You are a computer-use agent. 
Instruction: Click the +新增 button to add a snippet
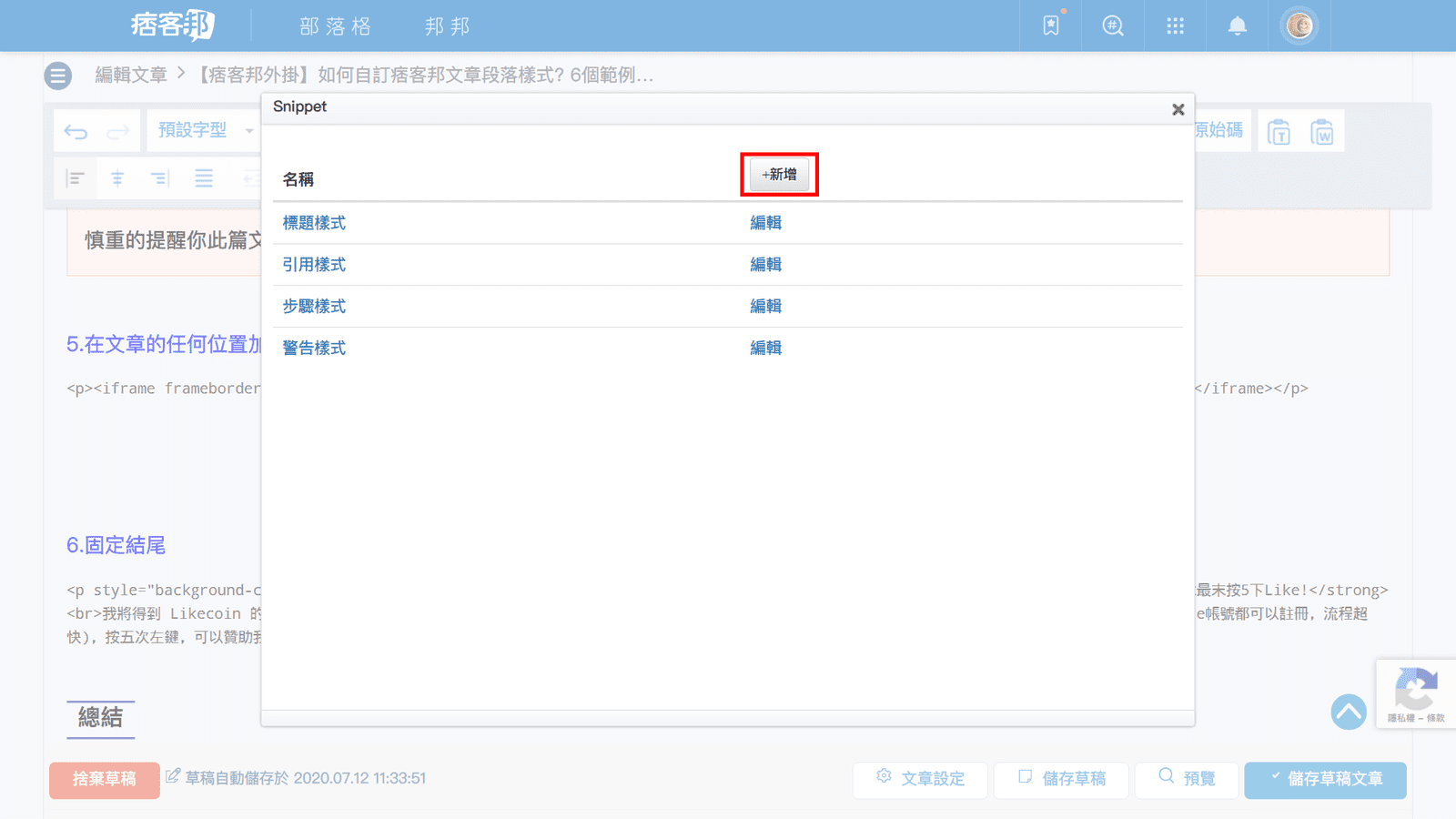coord(779,174)
